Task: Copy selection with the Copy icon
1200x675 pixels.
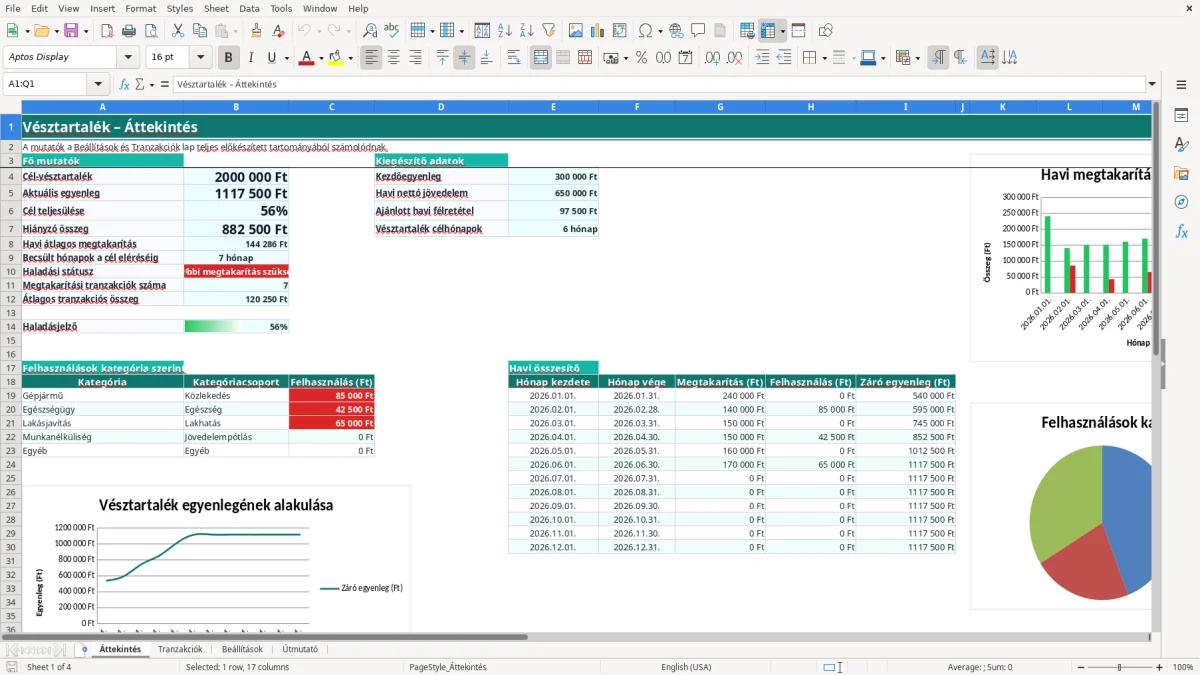Action: pos(199,31)
